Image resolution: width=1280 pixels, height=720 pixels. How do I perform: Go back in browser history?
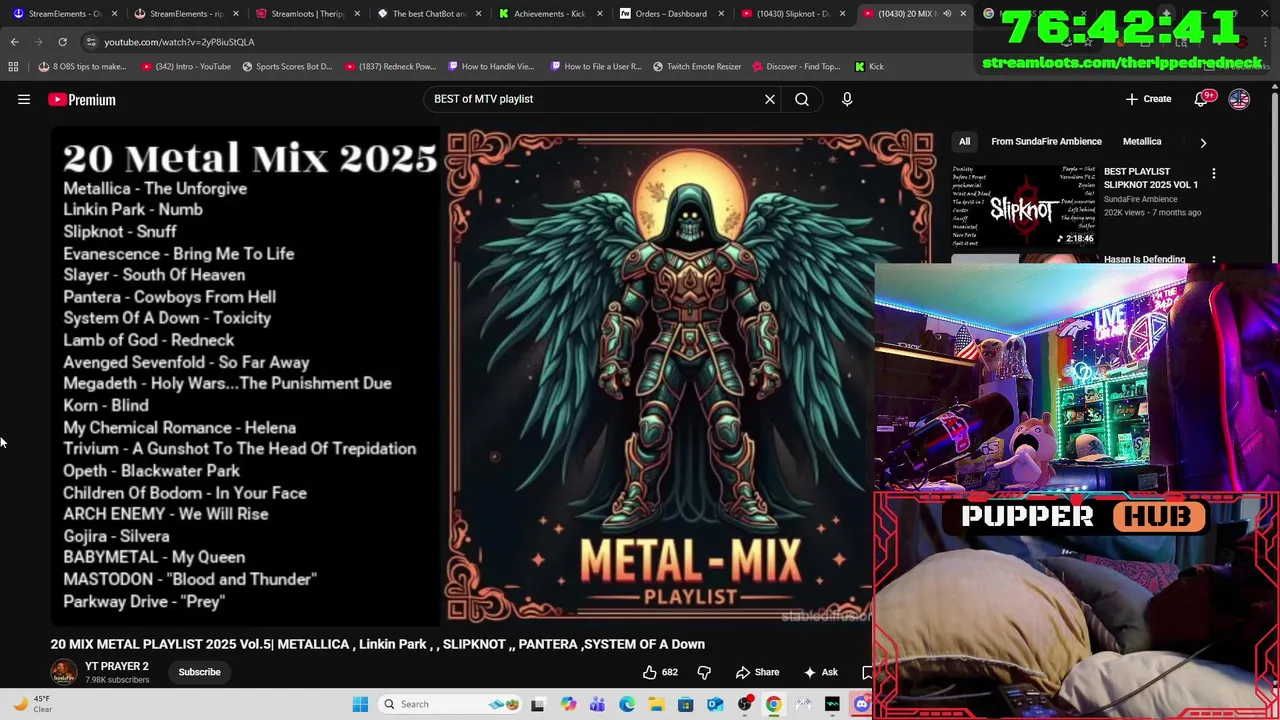tap(14, 42)
